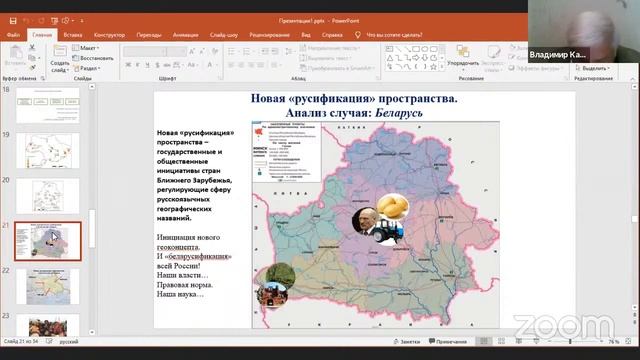Select the Triangle shape in shapes gallery
640x360 pixels.
389,58
